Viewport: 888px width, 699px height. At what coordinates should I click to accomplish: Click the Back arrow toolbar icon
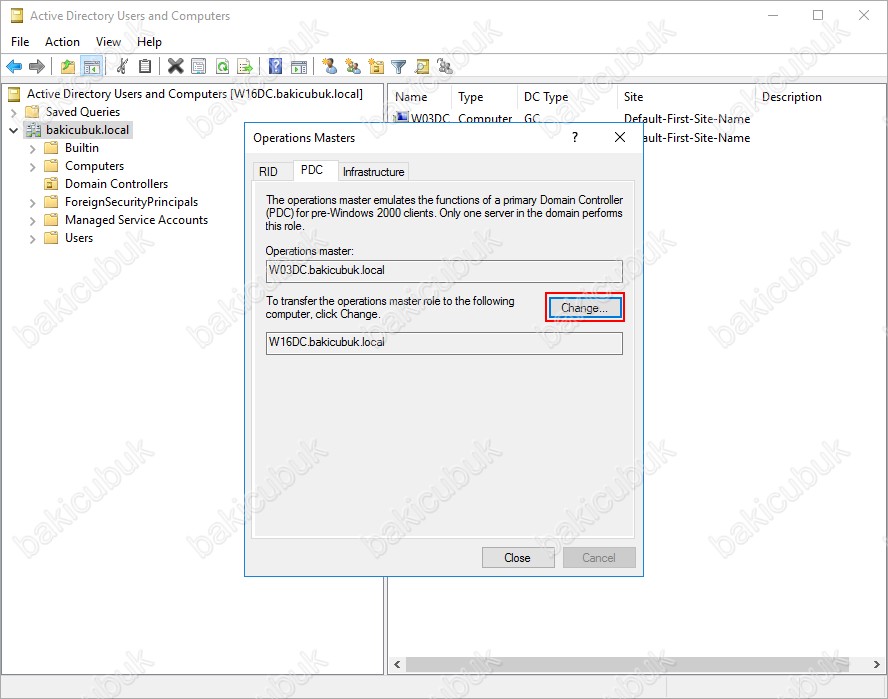coord(14,67)
